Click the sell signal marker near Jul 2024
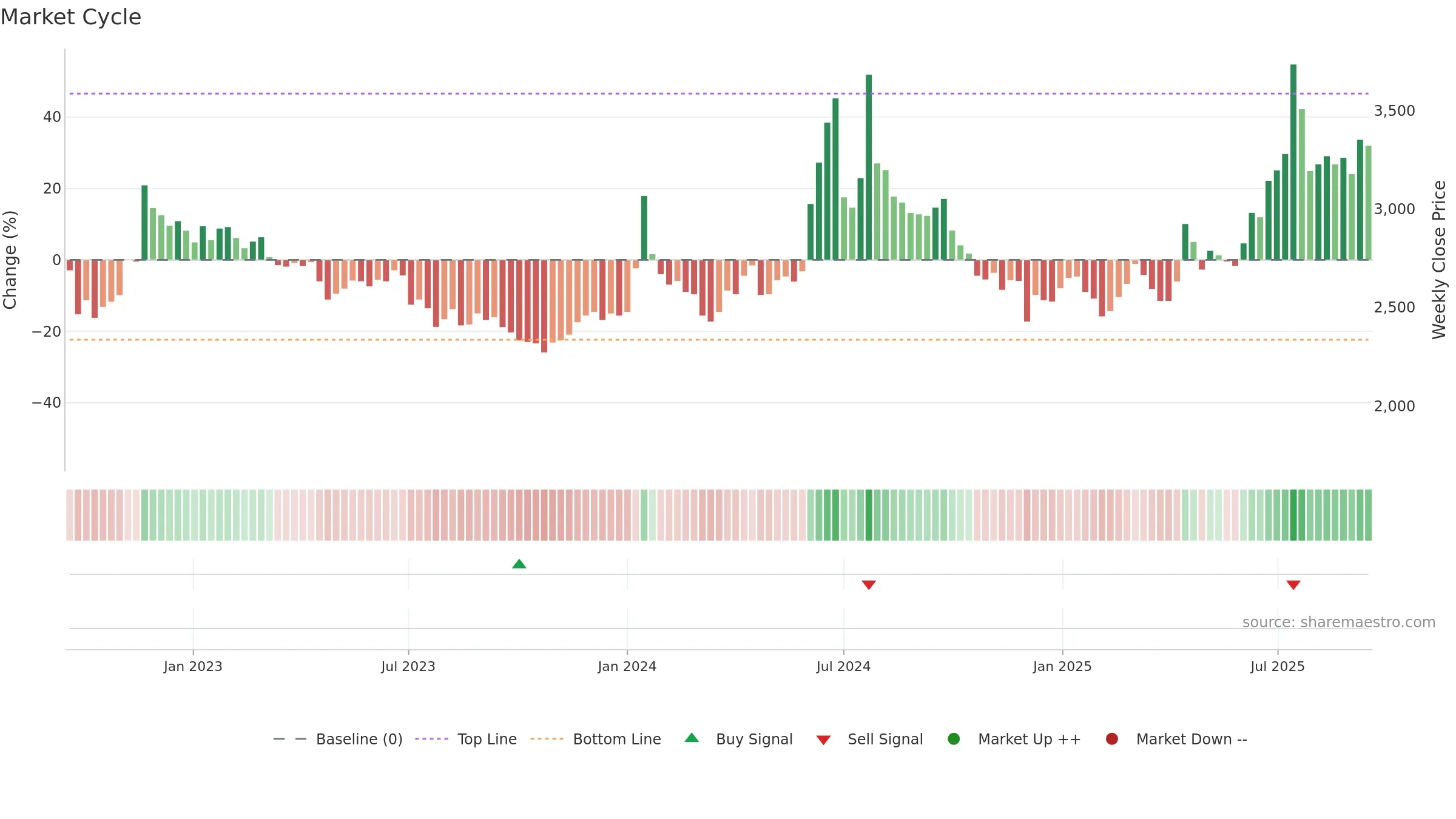This screenshot has height=819, width=1456. pos(869,585)
